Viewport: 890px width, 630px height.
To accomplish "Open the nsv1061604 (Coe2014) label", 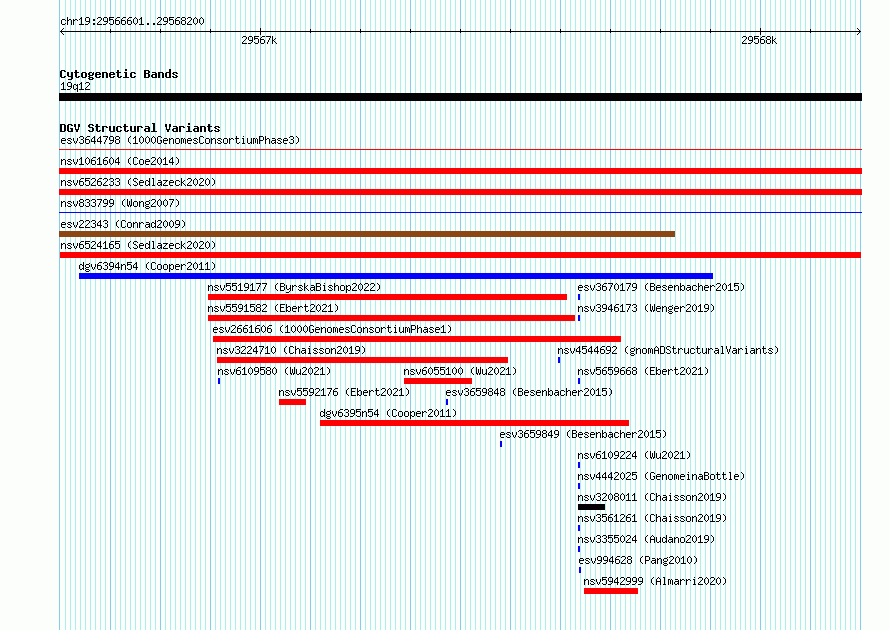I will [x=120, y=161].
